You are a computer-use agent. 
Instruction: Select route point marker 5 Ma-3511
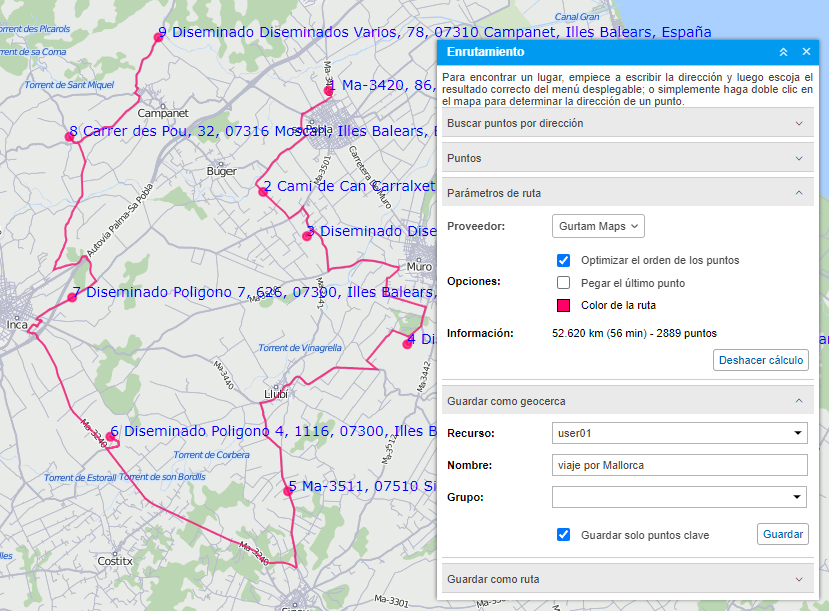point(288,491)
